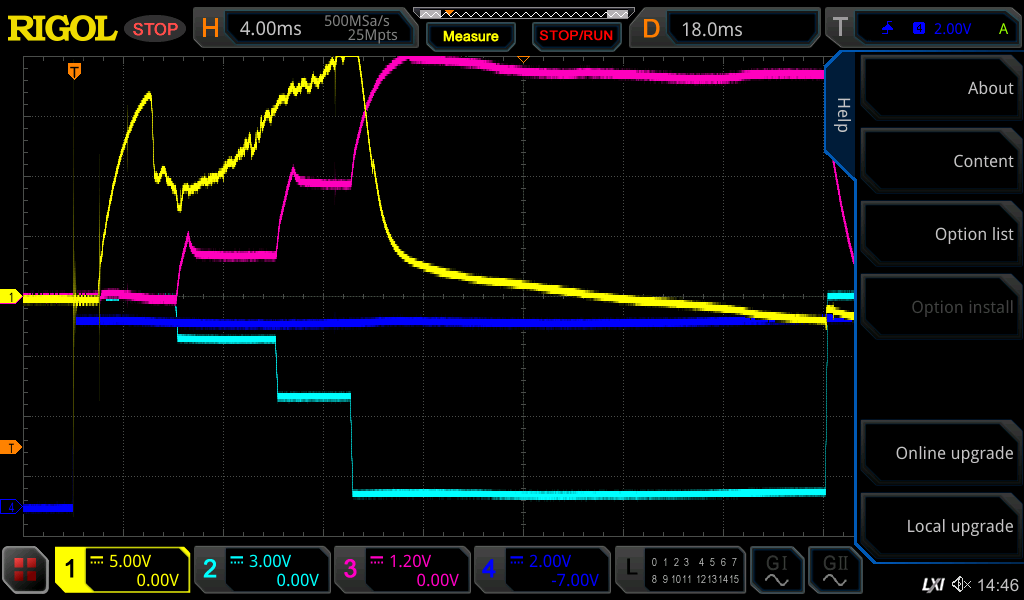The width and height of the screenshot is (1024, 600).
Task: Toggle channel 2 with 3.00V scale
Action: pyautogui.click(x=261, y=570)
